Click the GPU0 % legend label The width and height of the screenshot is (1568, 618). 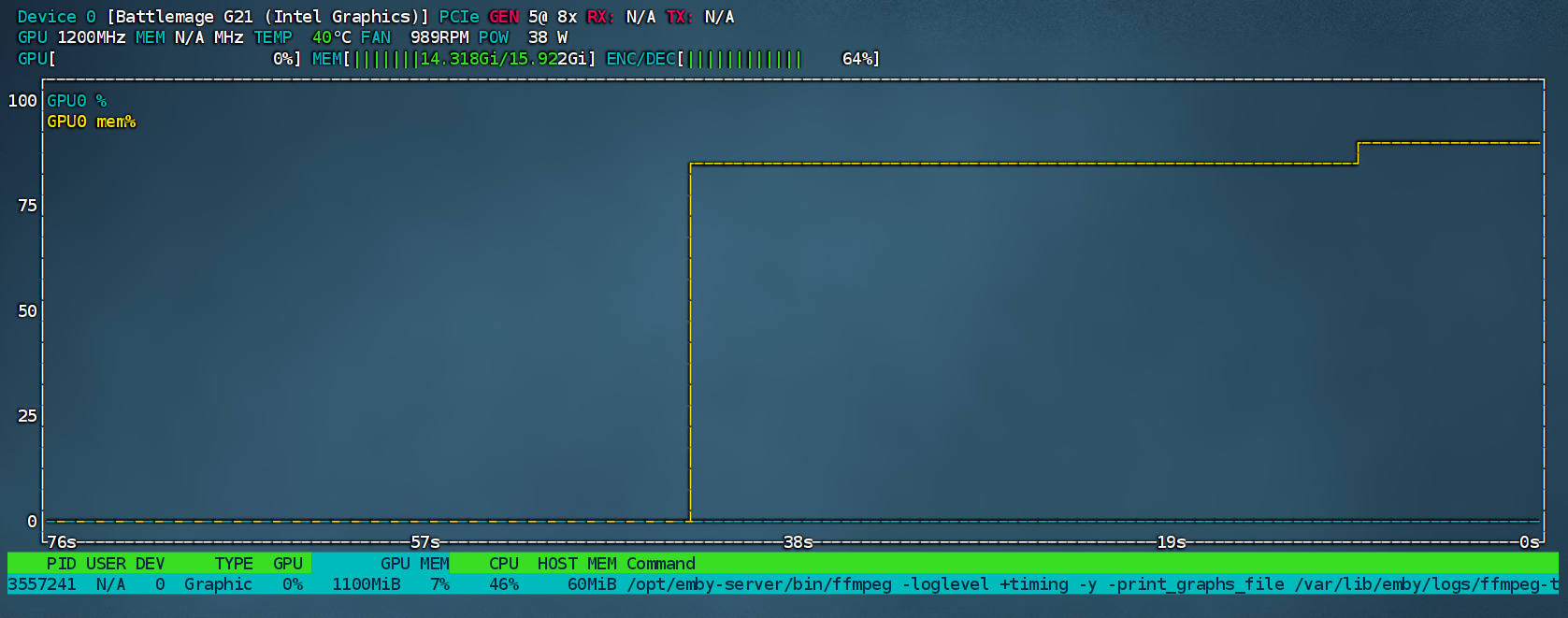click(77, 101)
